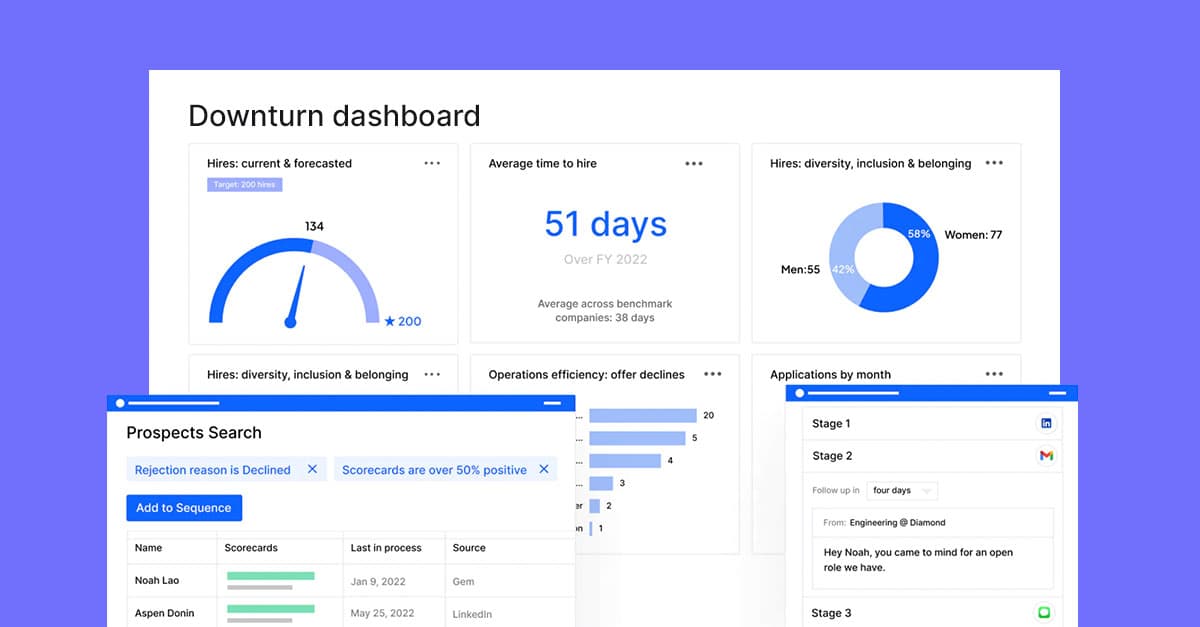The image size is (1200, 627).
Task: Open the Operations efficiency: offer declines menu
Action: [712, 374]
